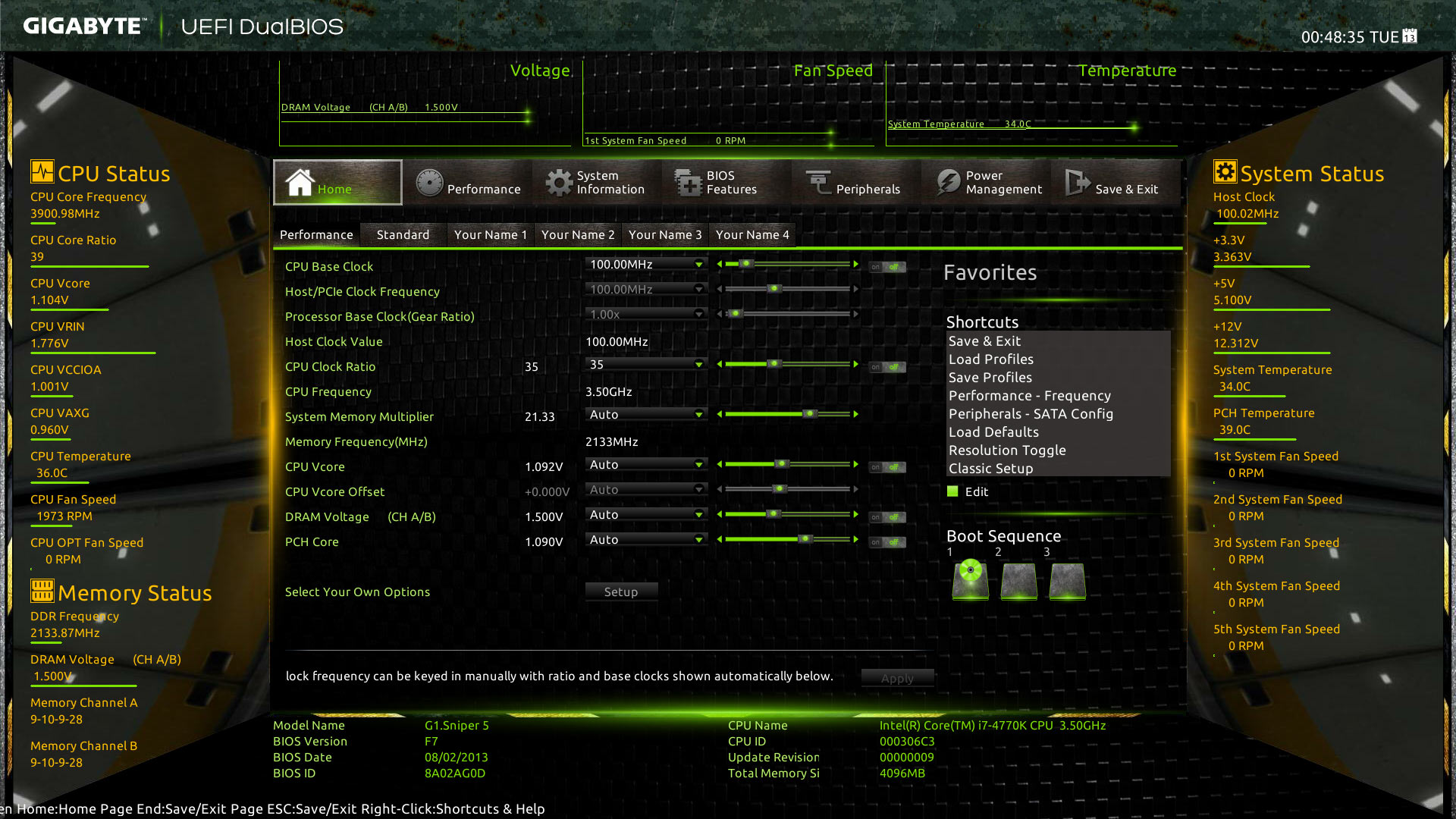Image resolution: width=1456 pixels, height=819 pixels.
Task: Expand the System Memory Multiplier dropdown
Action: click(x=646, y=415)
